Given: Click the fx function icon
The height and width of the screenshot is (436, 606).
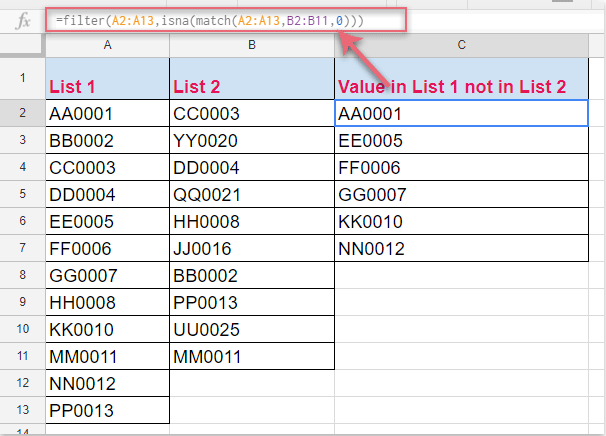Looking at the screenshot, I should pyautogui.click(x=23, y=20).
